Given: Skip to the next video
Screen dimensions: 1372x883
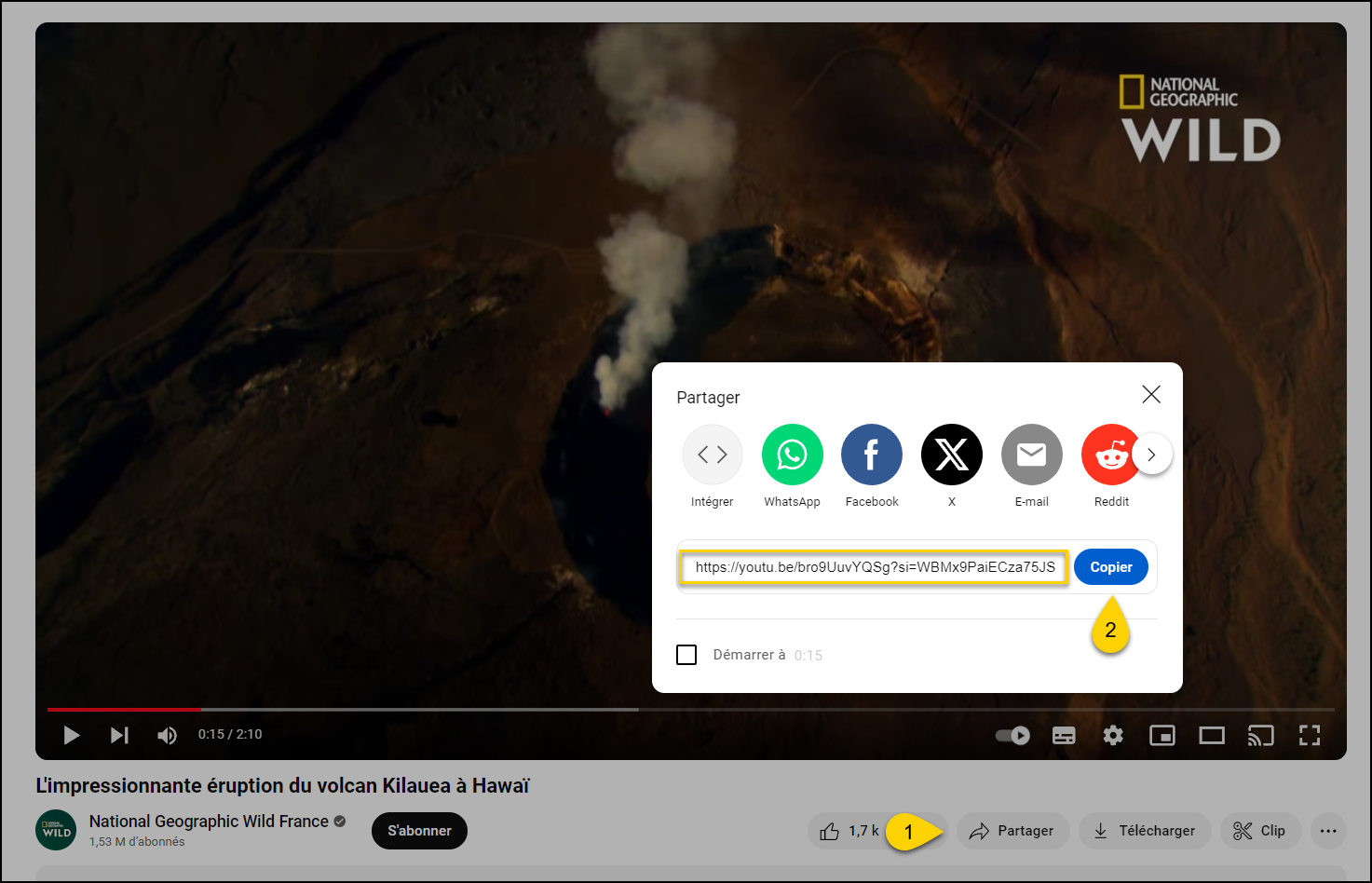Looking at the screenshot, I should tap(119, 735).
